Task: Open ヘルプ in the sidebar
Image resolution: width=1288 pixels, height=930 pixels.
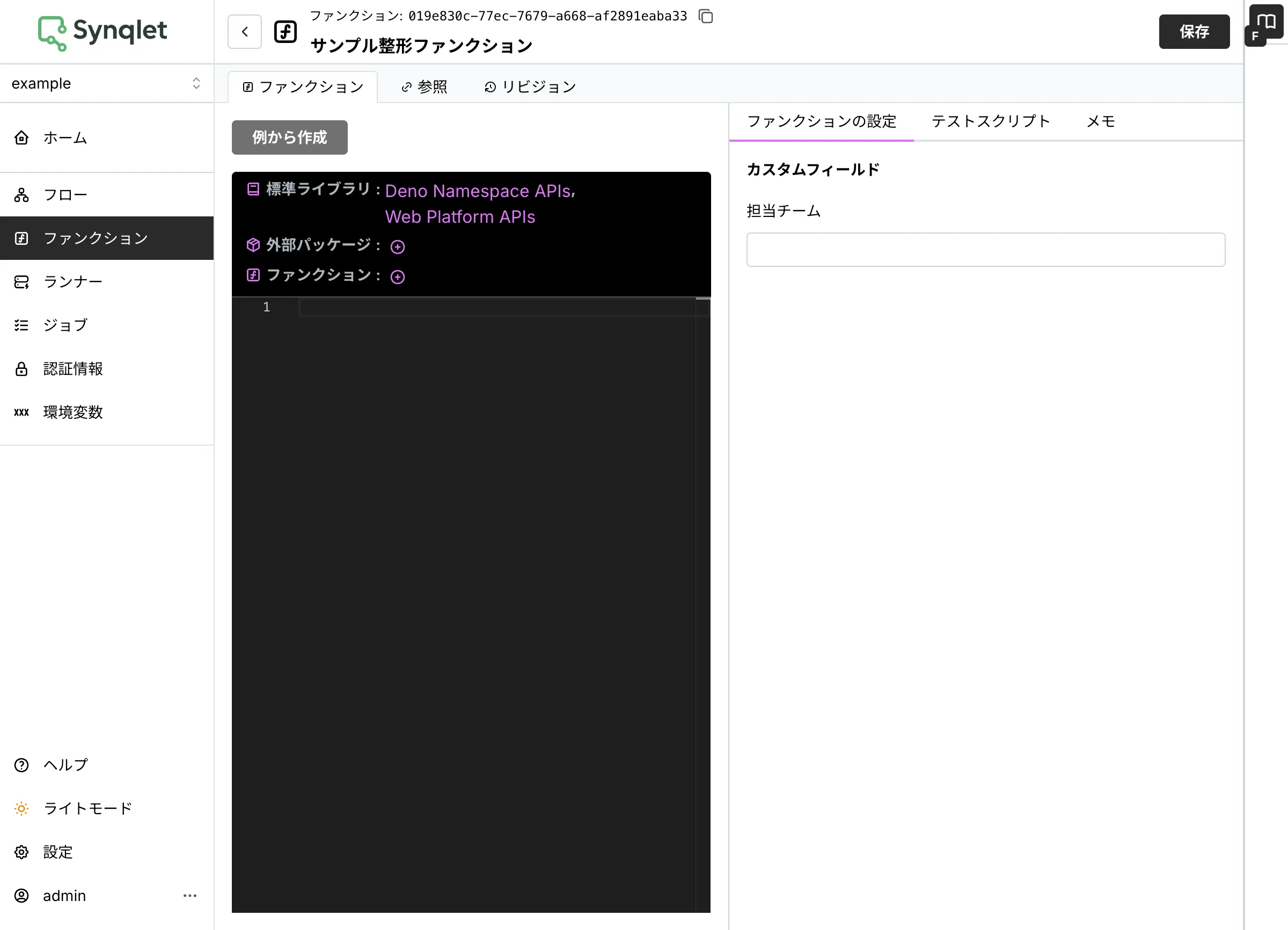Action: click(107, 765)
